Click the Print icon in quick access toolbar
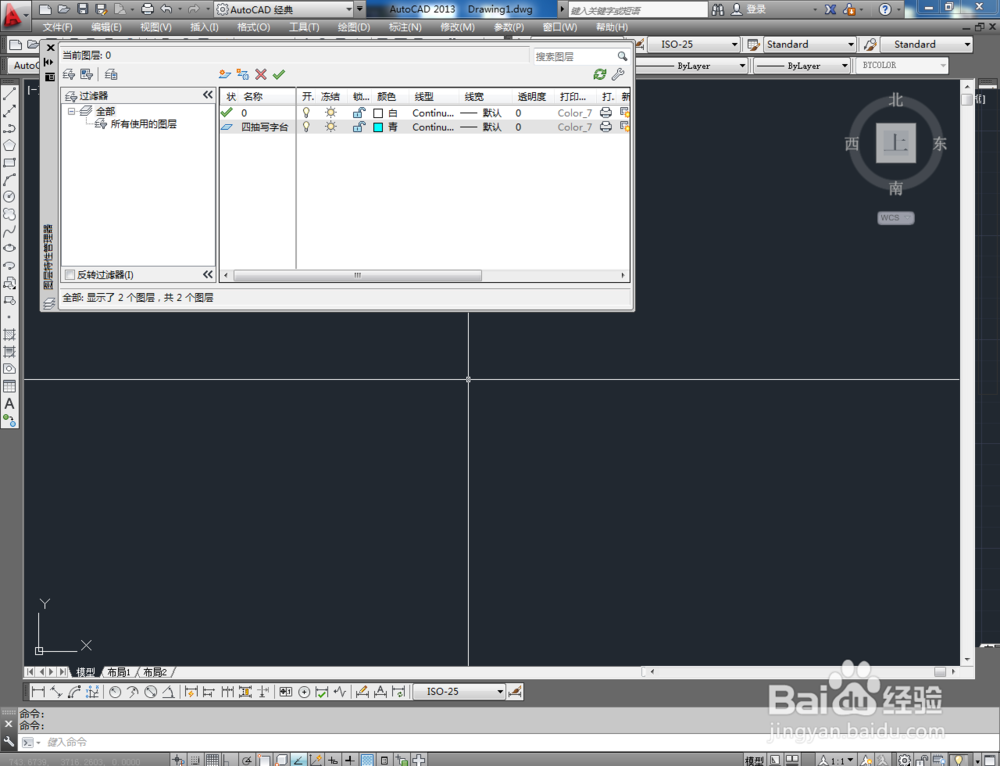The width and height of the screenshot is (1000, 766). (x=147, y=9)
